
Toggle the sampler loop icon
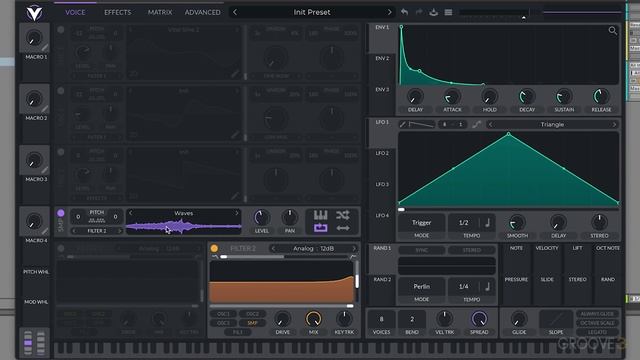[x=320, y=228]
